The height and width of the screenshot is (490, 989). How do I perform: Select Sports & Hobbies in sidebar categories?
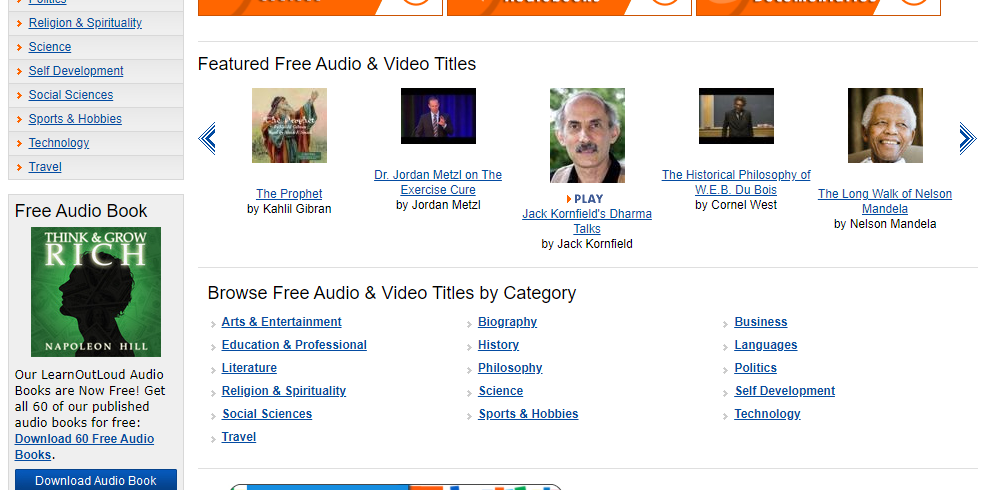coord(75,119)
